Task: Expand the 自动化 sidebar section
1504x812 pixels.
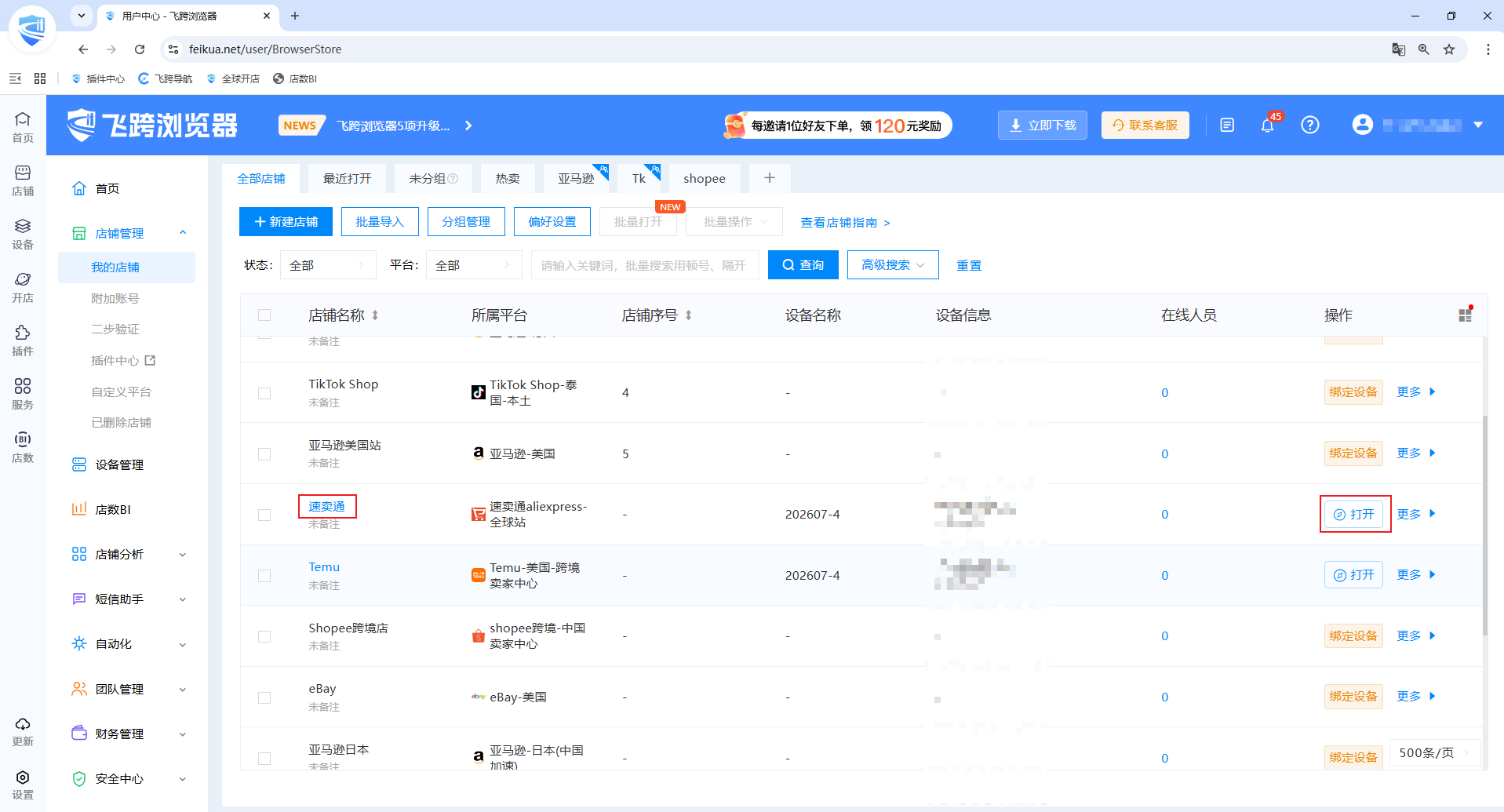Action: pos(182,644)
